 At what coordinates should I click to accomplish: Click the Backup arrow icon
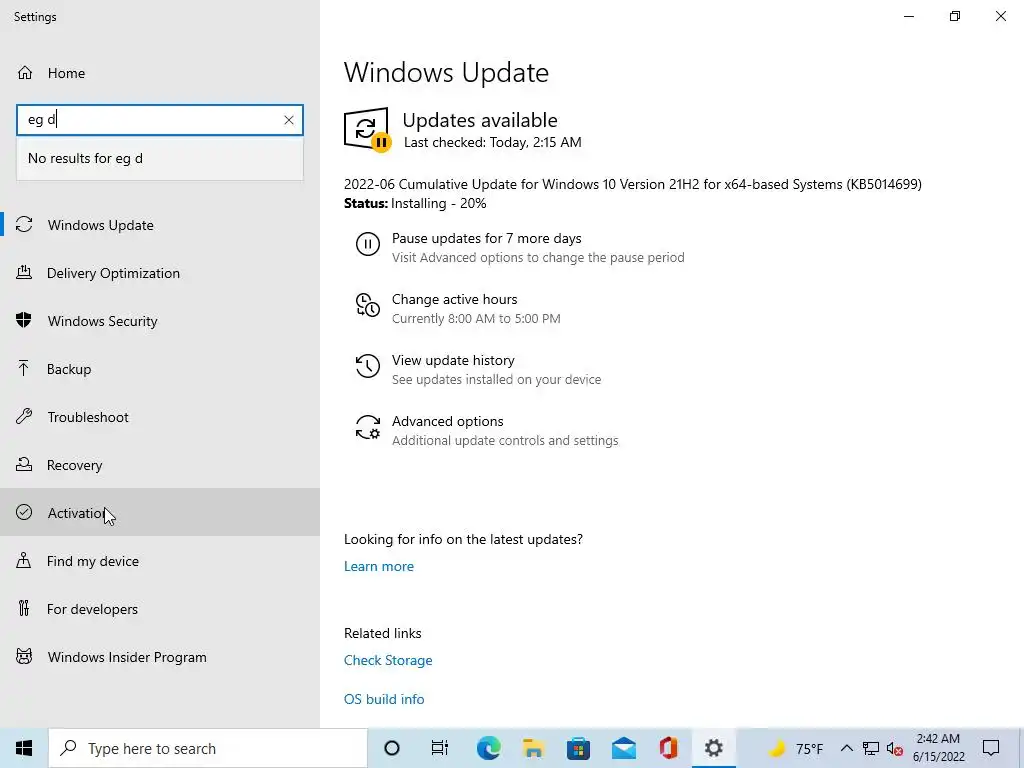[24, 369]
